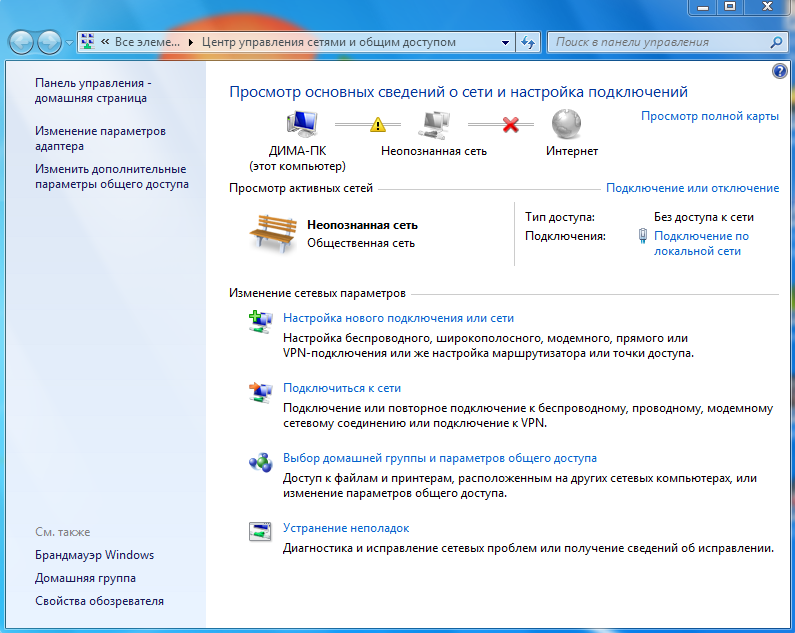Open Настройка нового подключения или сети
This screenshot has width=795, height=633.
pos(398,318)
